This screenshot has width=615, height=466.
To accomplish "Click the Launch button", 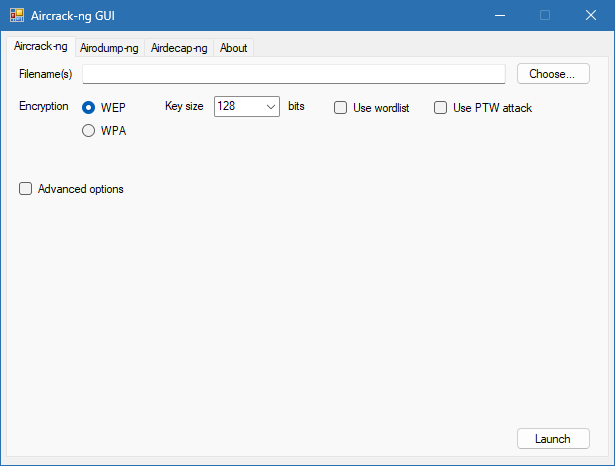I will [553, 439].
